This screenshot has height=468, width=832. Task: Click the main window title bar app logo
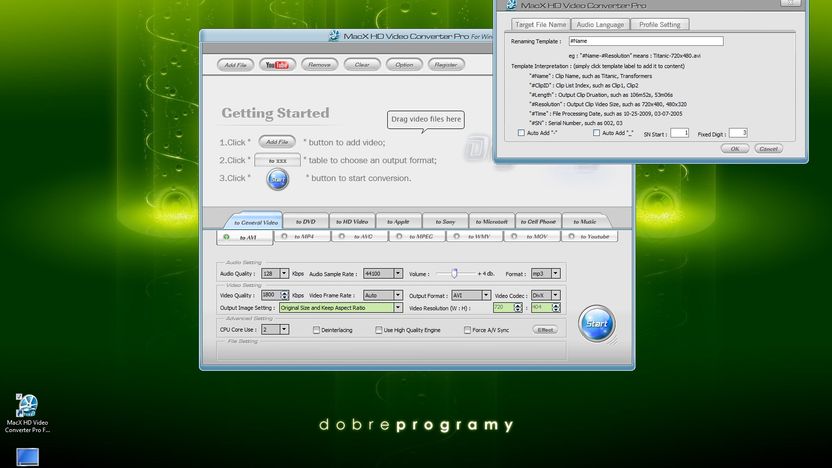[x=334, y=36]
